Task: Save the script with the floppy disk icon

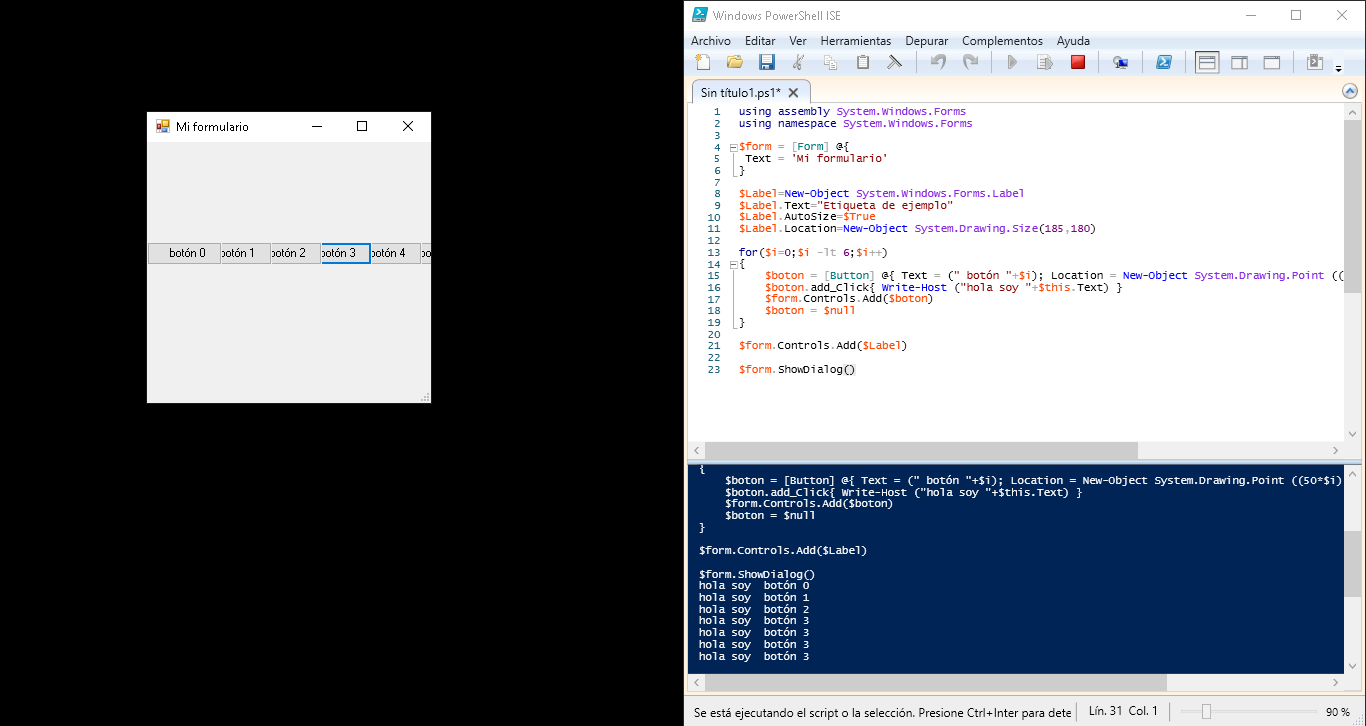Action: 767,62
